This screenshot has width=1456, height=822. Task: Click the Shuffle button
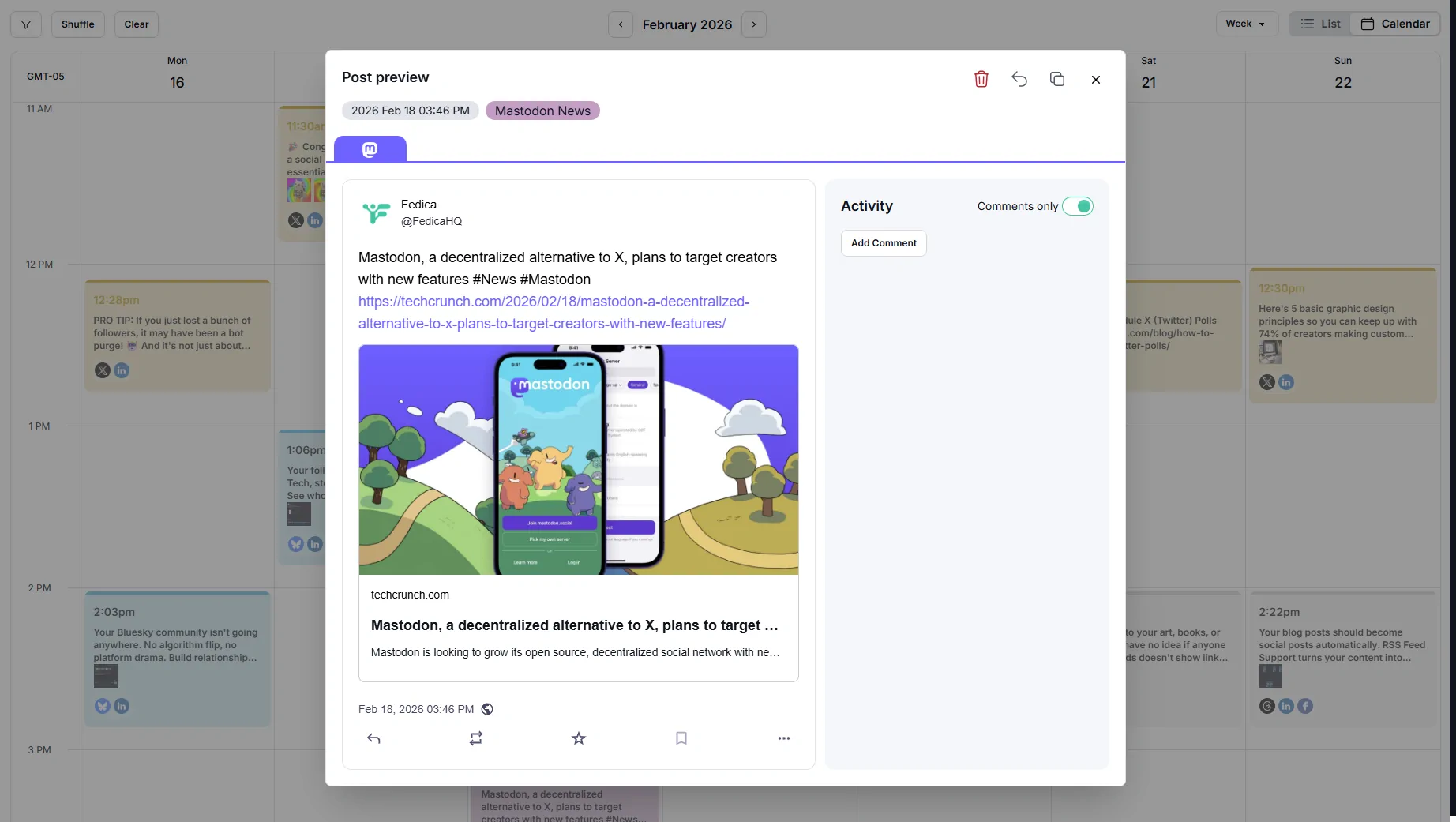click(77, 24)
